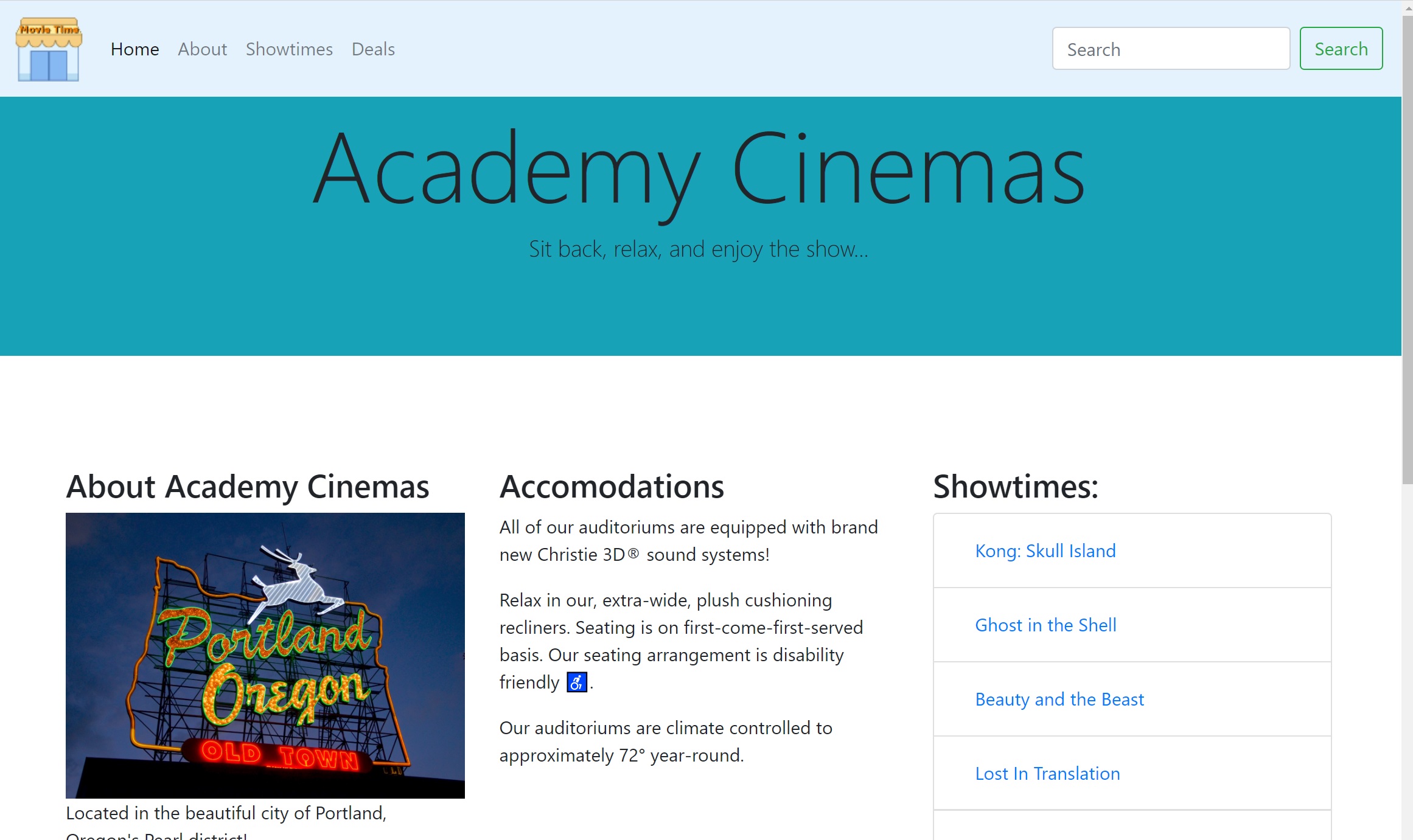Go to the About page
The height and width of the screenshot is (840, 1413).
[x=202, y=49]
